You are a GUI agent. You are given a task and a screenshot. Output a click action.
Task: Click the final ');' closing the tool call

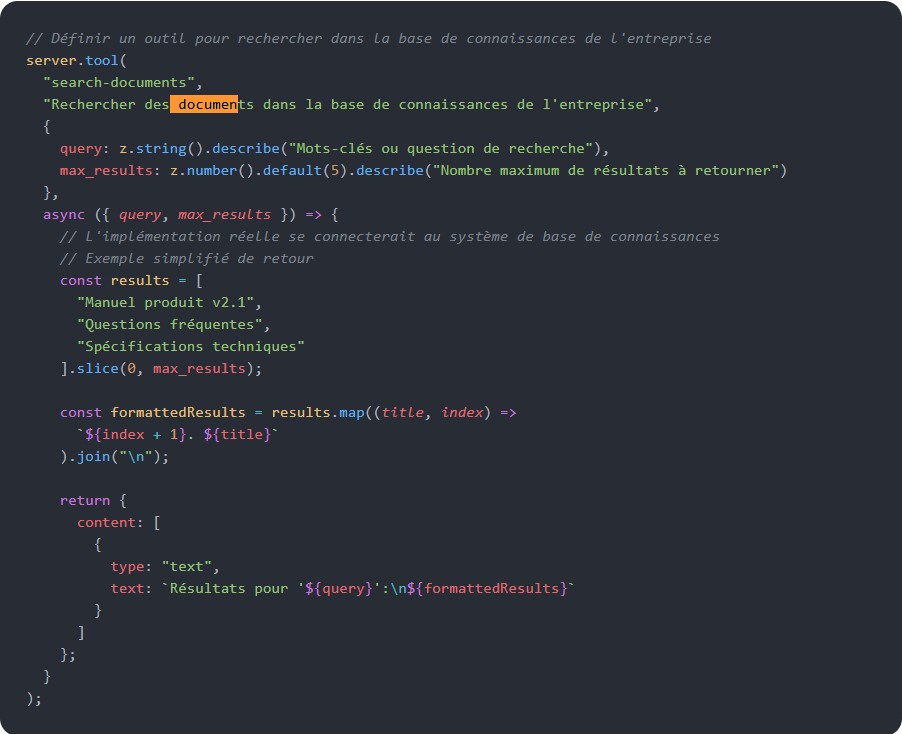34,698
